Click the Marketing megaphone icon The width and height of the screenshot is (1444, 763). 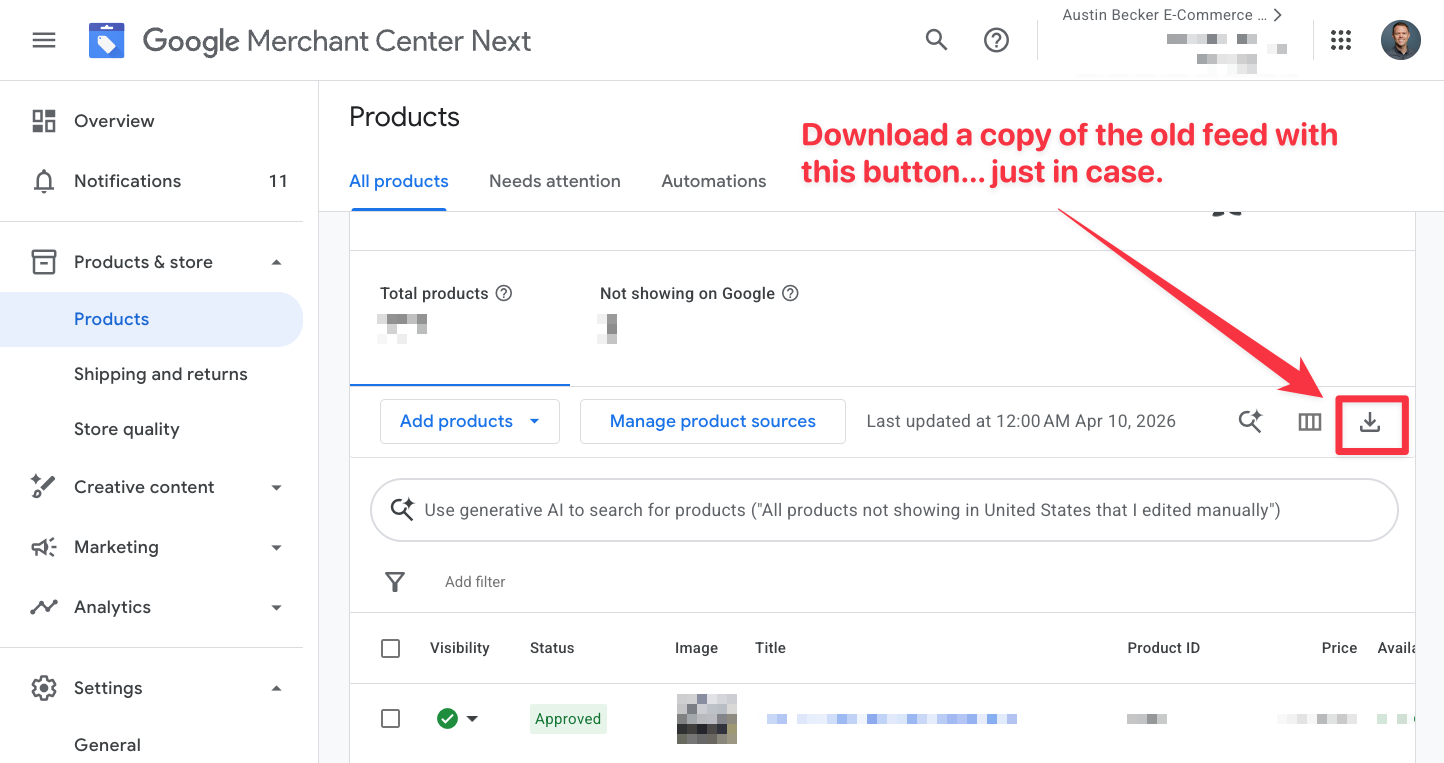coord(44,547)
